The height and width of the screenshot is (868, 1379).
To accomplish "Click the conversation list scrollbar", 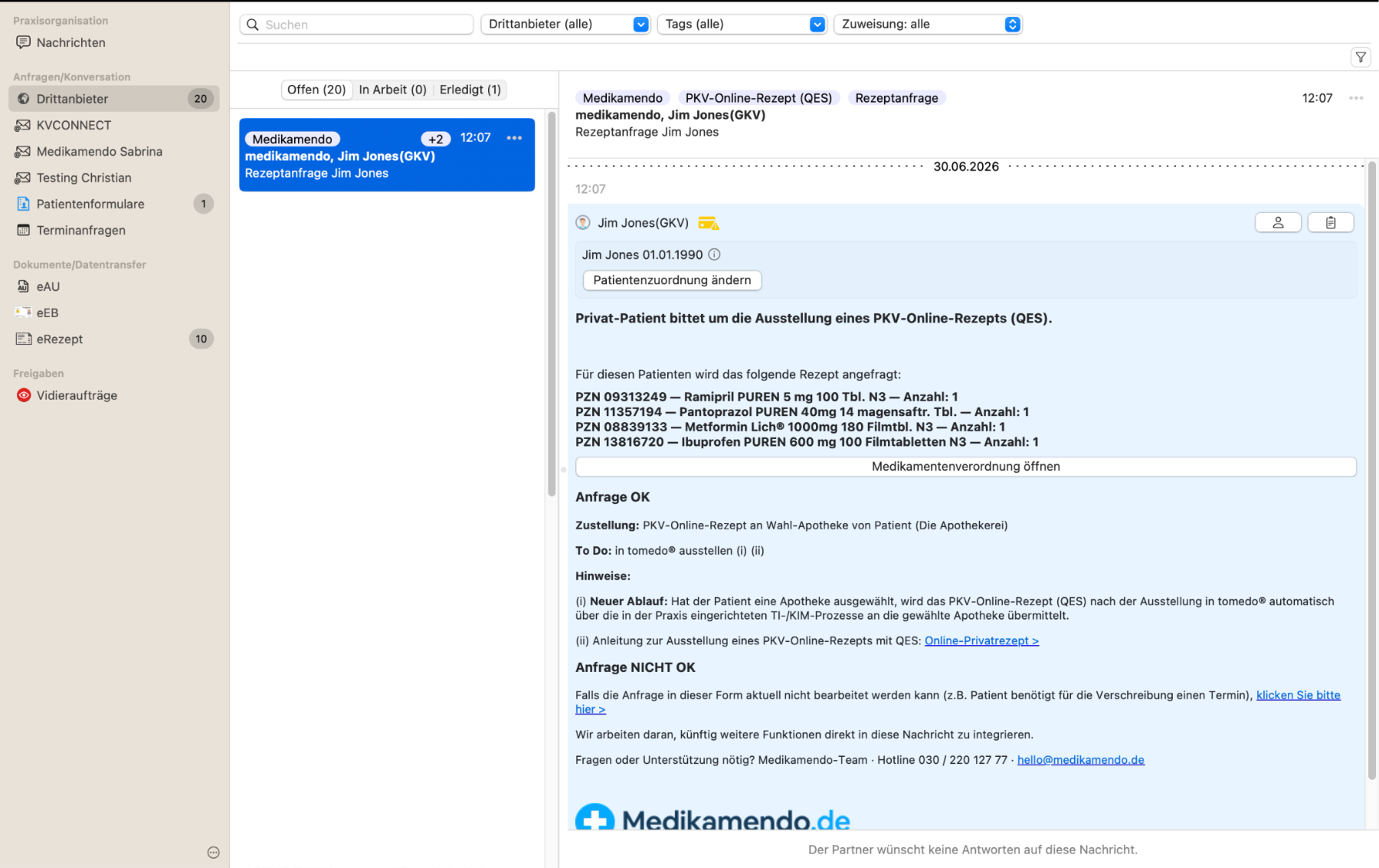I will coord(552,304).
